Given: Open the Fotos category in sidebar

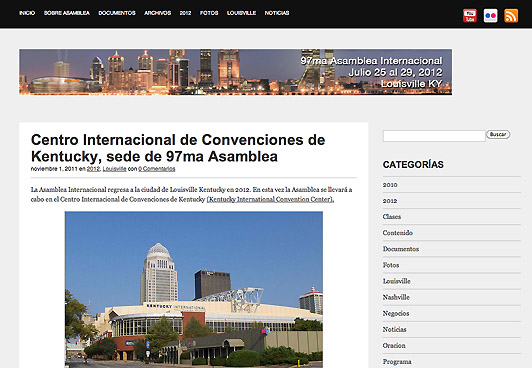Looking at the screenshot, I should click(391, 265).
